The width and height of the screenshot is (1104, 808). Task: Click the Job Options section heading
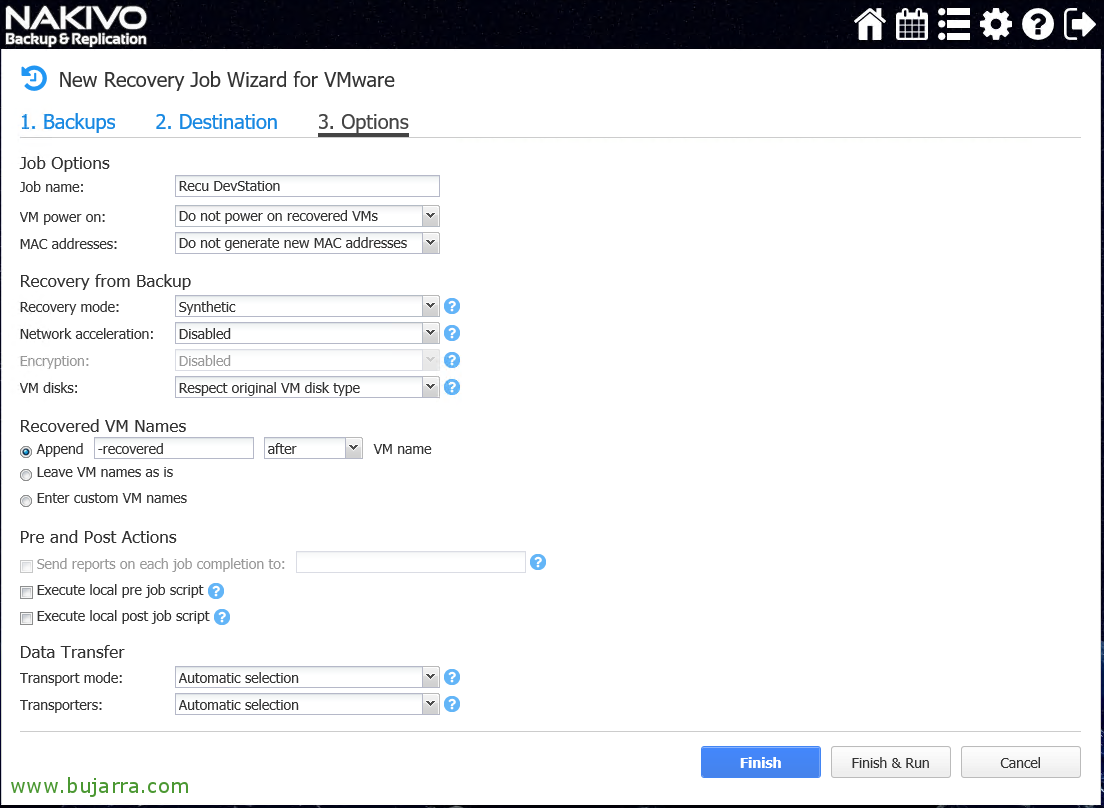pos(65,163)
